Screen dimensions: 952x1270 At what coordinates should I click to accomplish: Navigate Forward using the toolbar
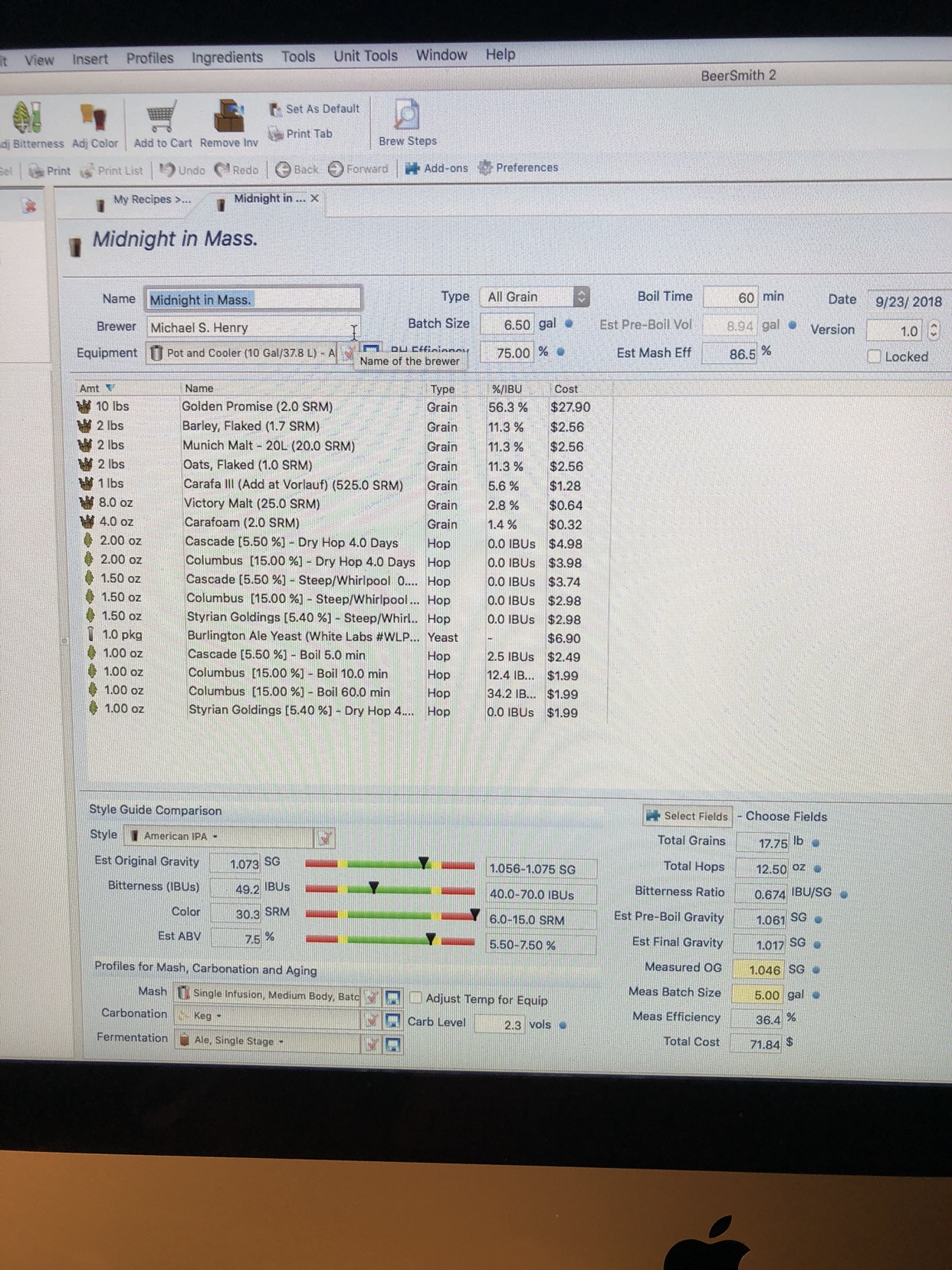[x=358, y=169]
